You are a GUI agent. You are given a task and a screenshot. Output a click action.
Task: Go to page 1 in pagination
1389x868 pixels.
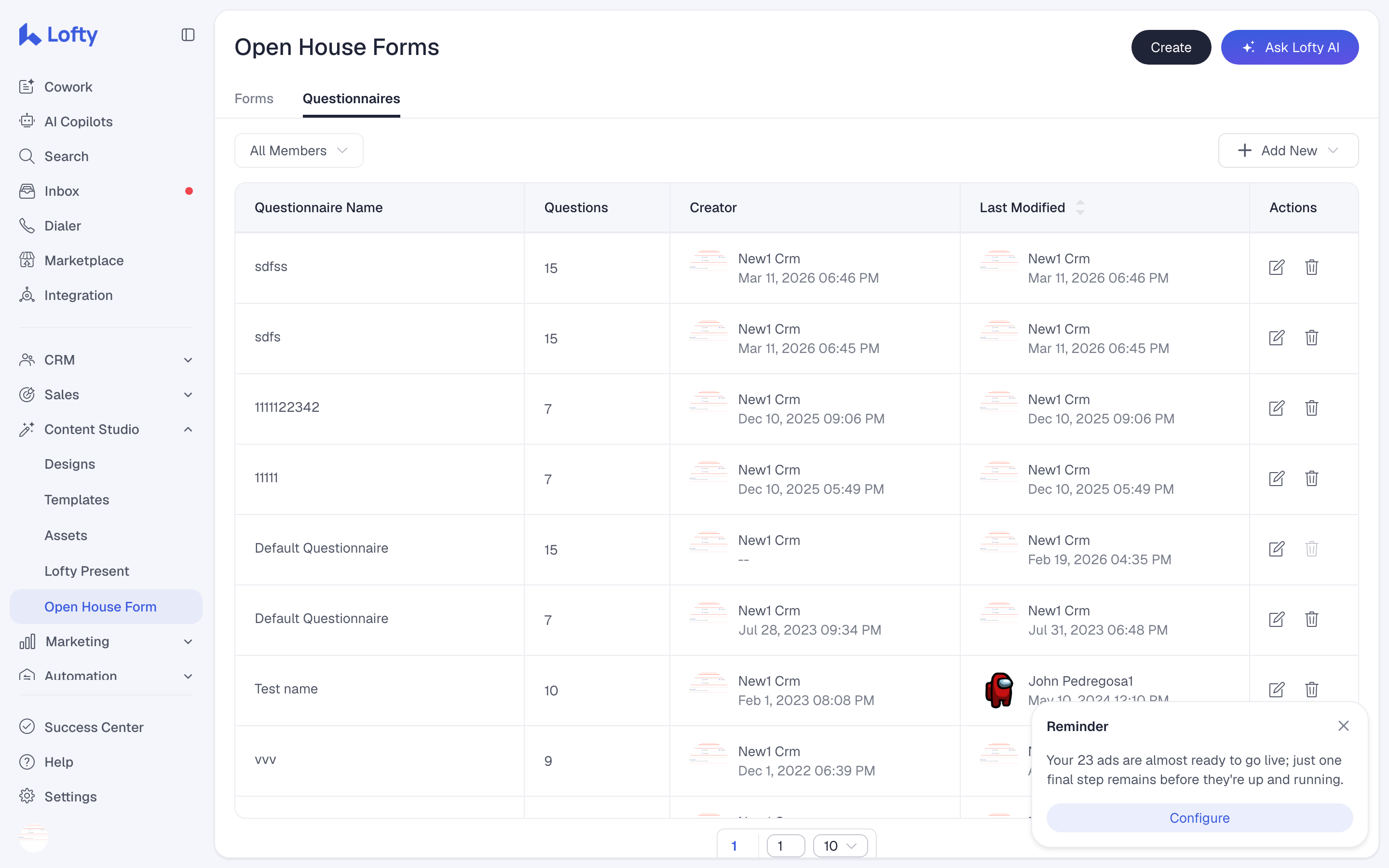click(734, 846)
